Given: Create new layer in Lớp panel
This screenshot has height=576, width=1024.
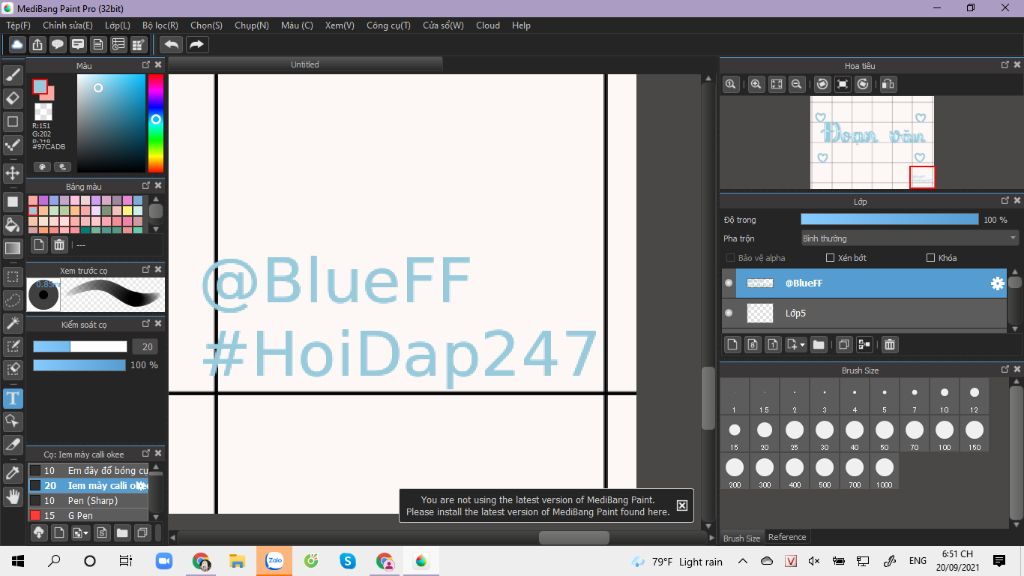Looking at the screenshot, I should pos(732,345).
